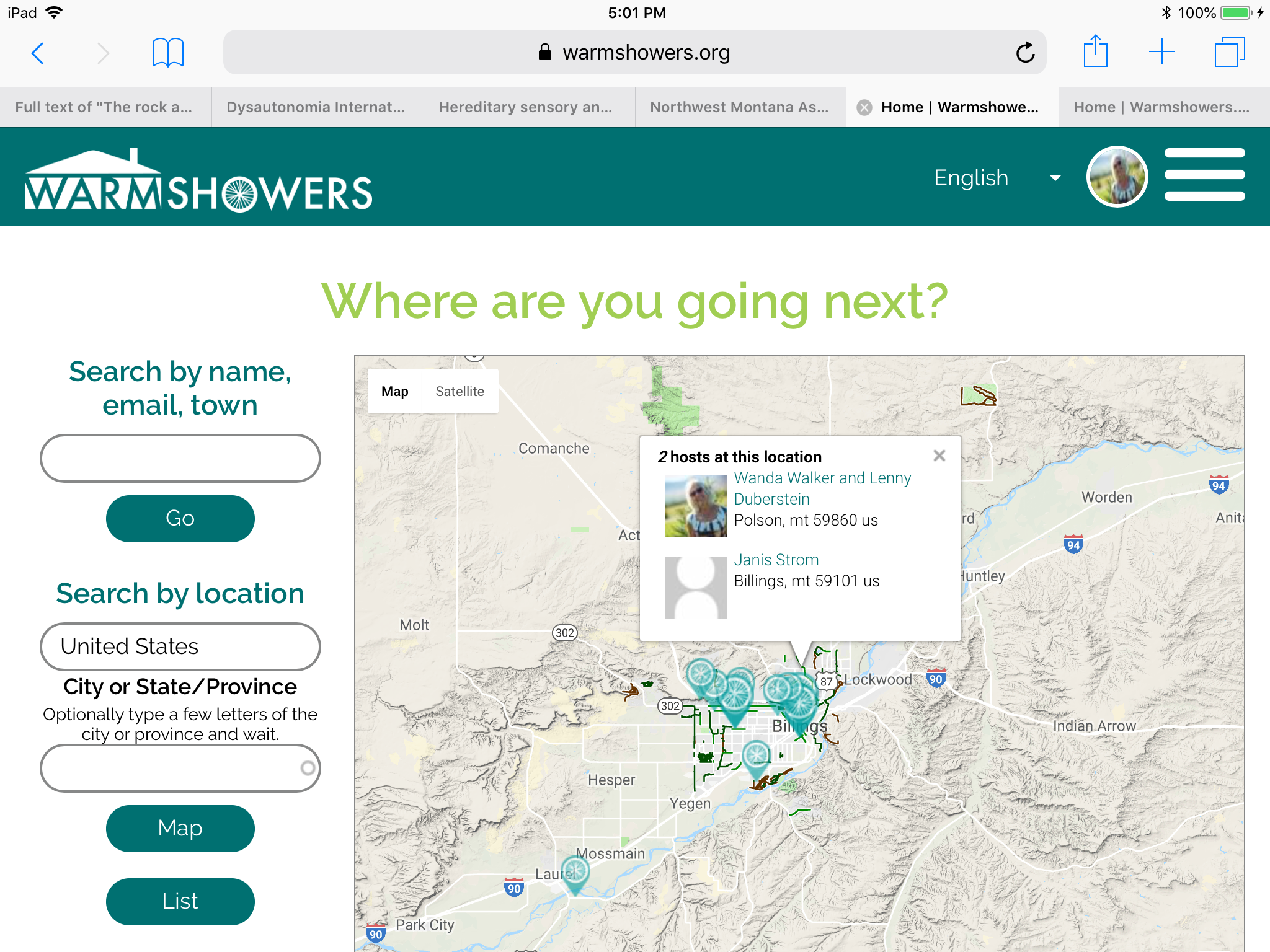Tap Wanda Walker's photo thumbnail
Viewport: 1270px width, 952px height.
(695, 505)
